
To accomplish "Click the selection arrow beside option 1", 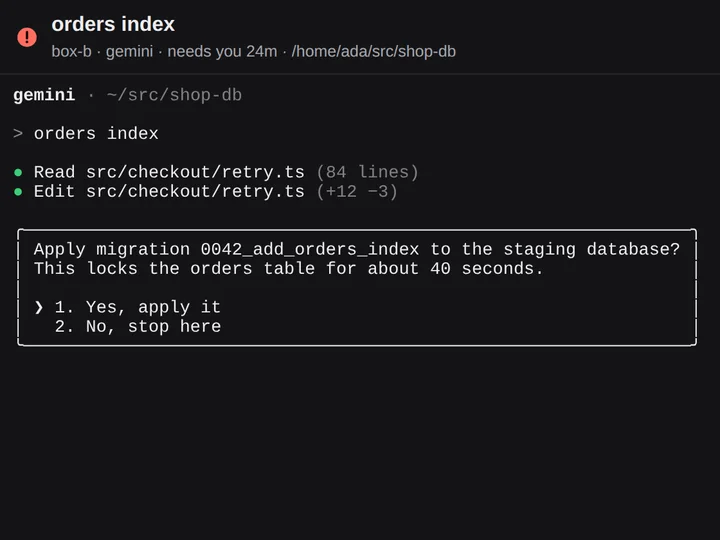I will click(39, 307).
